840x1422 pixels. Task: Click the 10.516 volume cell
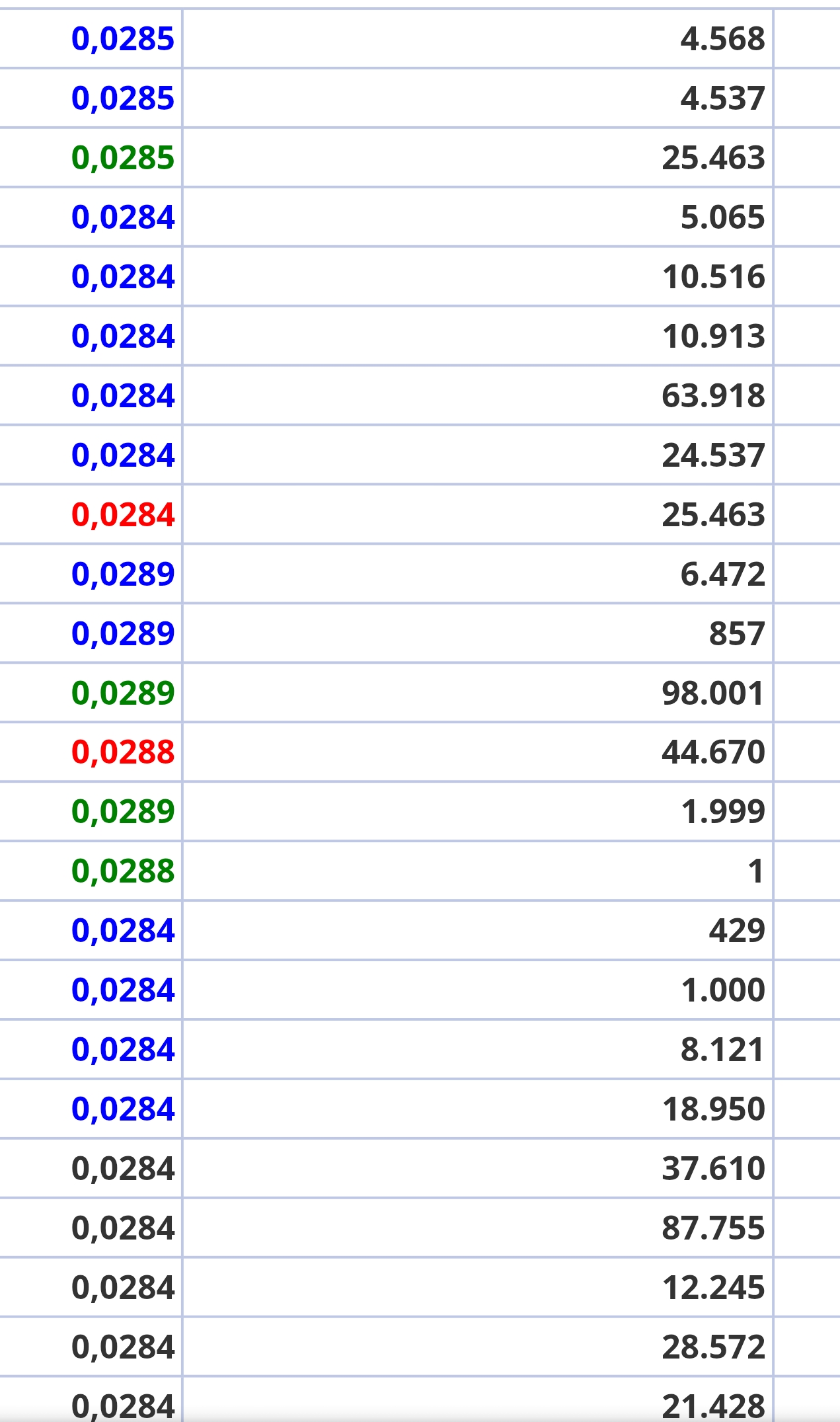478,276
